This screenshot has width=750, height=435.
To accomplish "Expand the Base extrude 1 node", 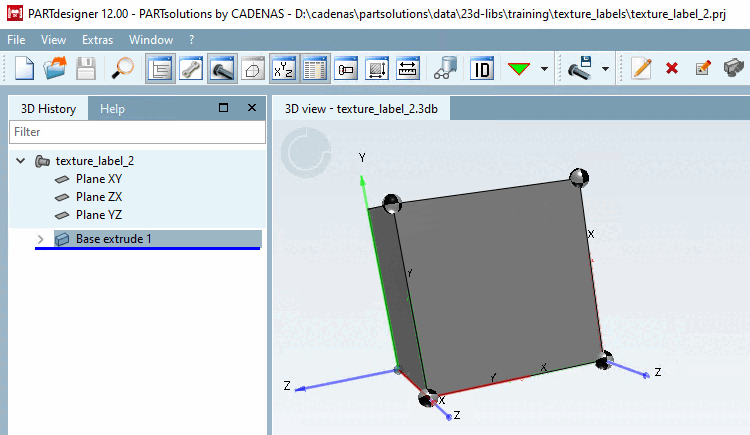I will pos(41,239).
